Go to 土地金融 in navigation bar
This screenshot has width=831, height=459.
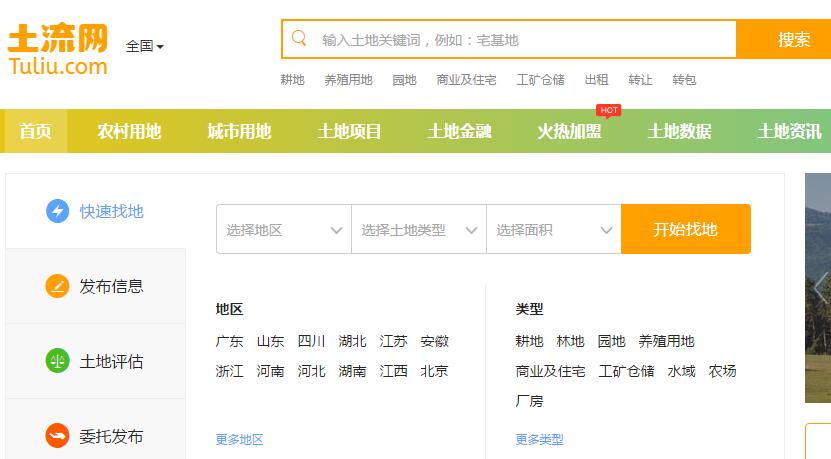click(x=459, y=131)
